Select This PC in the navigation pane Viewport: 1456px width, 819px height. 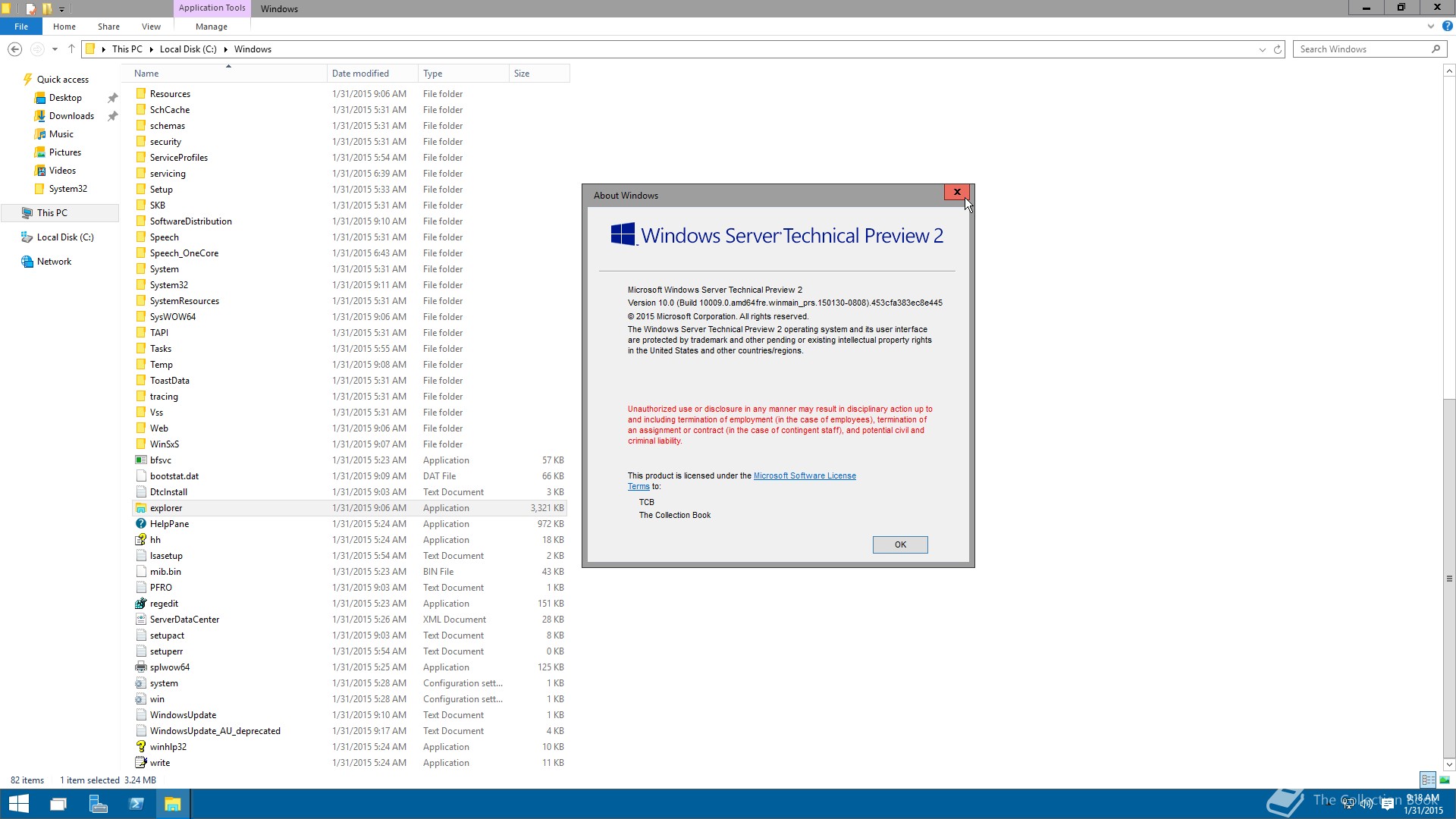click(61, 213)
